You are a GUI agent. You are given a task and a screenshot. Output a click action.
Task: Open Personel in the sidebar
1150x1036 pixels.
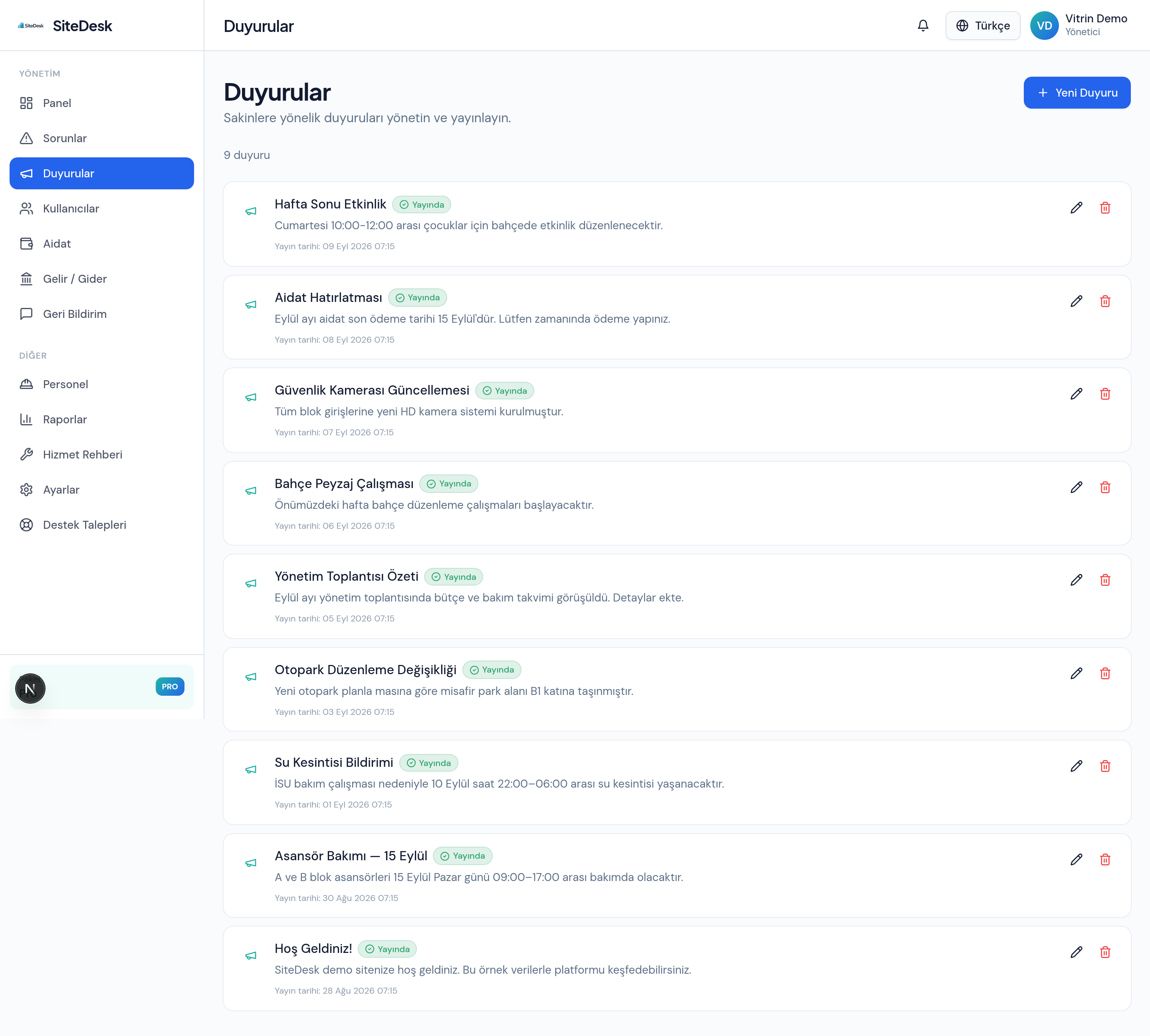point(102,384)
